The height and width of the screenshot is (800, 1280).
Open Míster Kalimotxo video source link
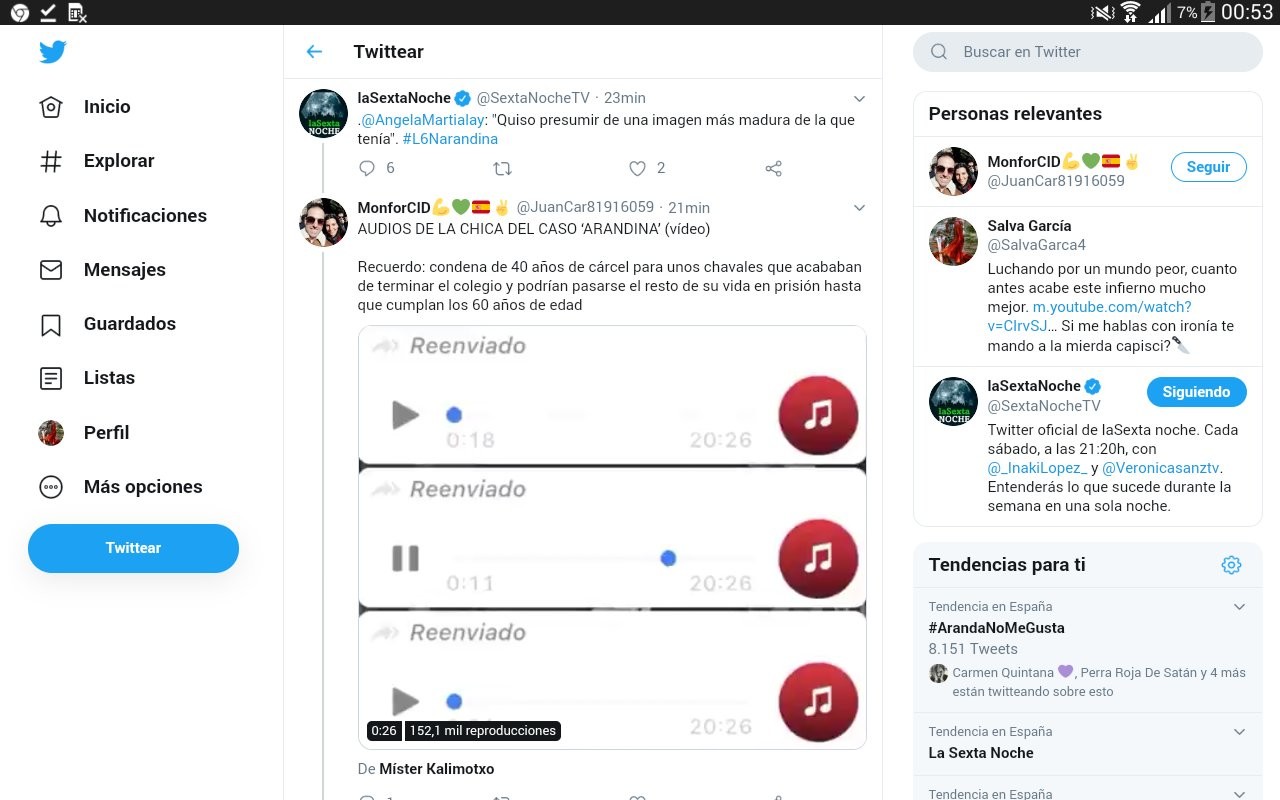437,769
